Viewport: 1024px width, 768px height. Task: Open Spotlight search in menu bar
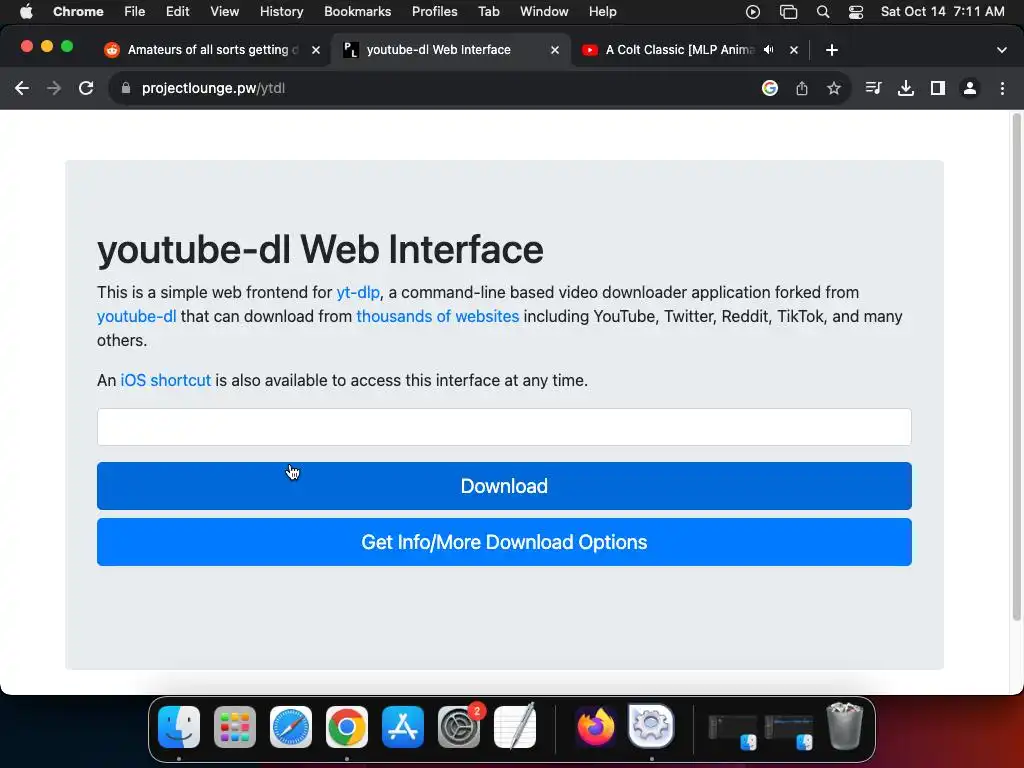click(x=823, y=12)
